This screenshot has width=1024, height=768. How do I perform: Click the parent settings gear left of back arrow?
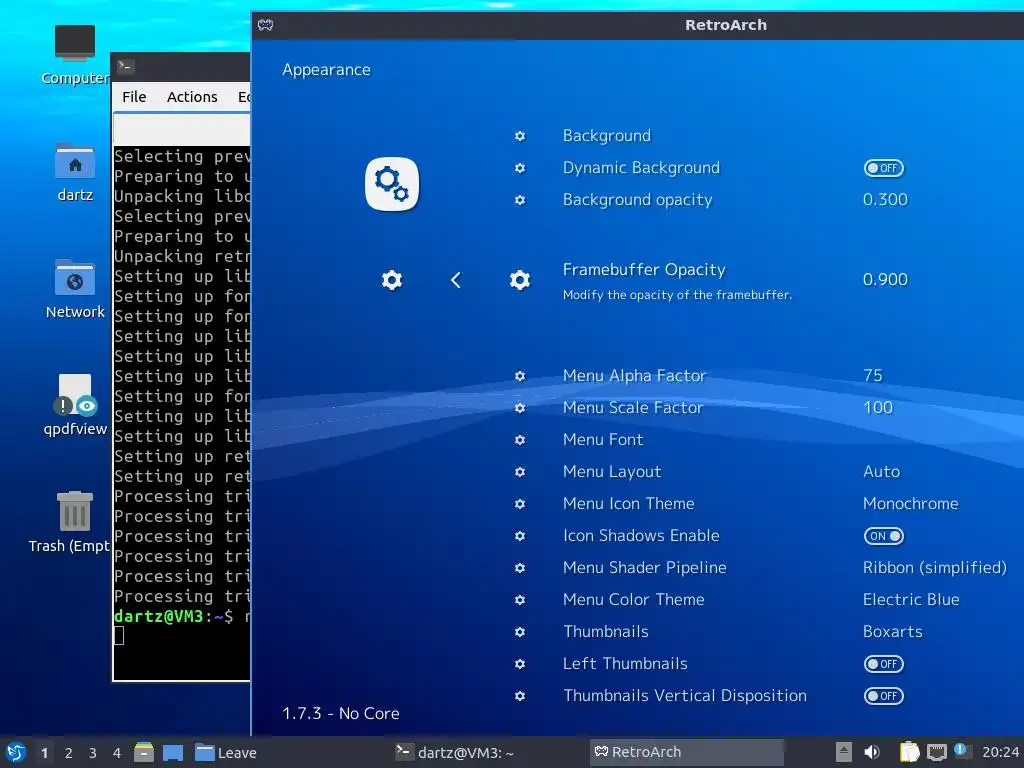pyautogui.click(x=392, y=280)
